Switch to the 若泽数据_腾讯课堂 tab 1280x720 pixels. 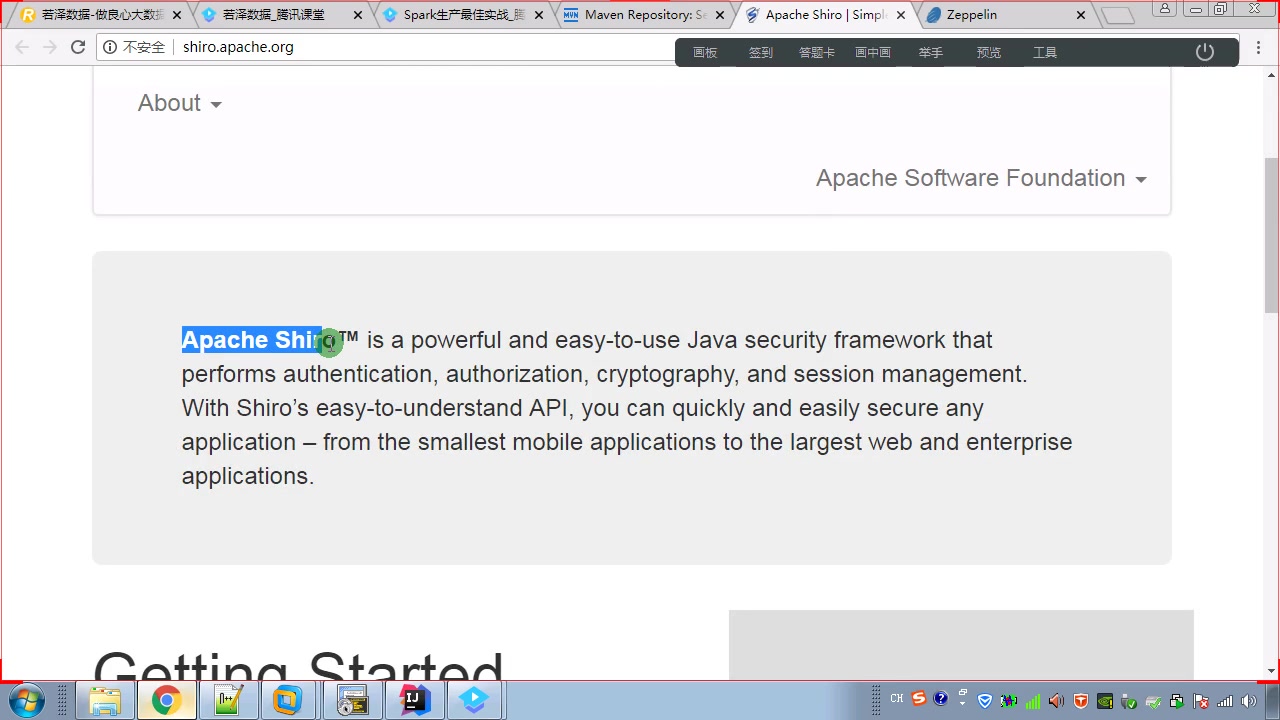pos(280,15)
